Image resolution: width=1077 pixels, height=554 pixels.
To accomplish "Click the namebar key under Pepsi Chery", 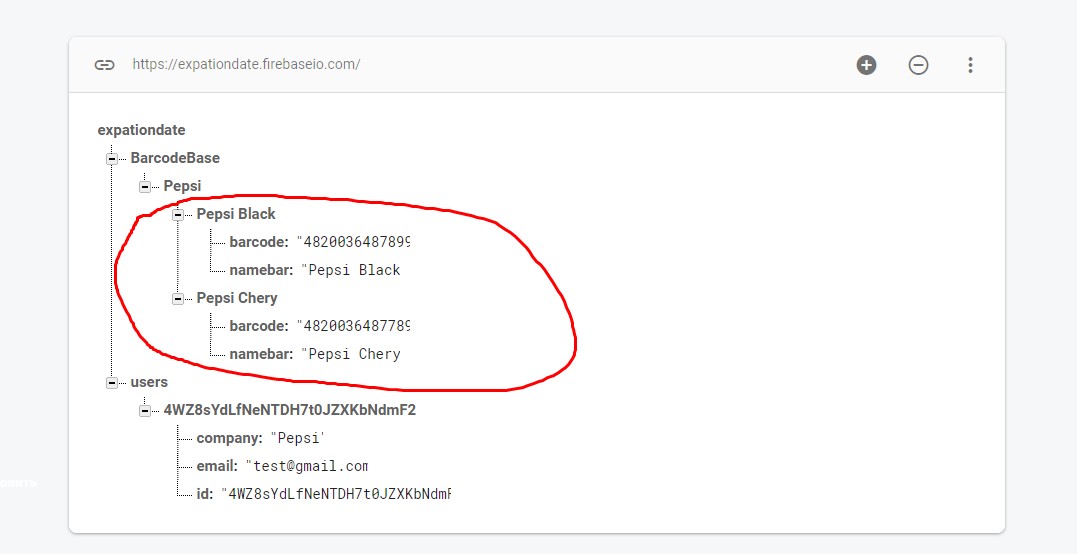I will pos(262,354).
